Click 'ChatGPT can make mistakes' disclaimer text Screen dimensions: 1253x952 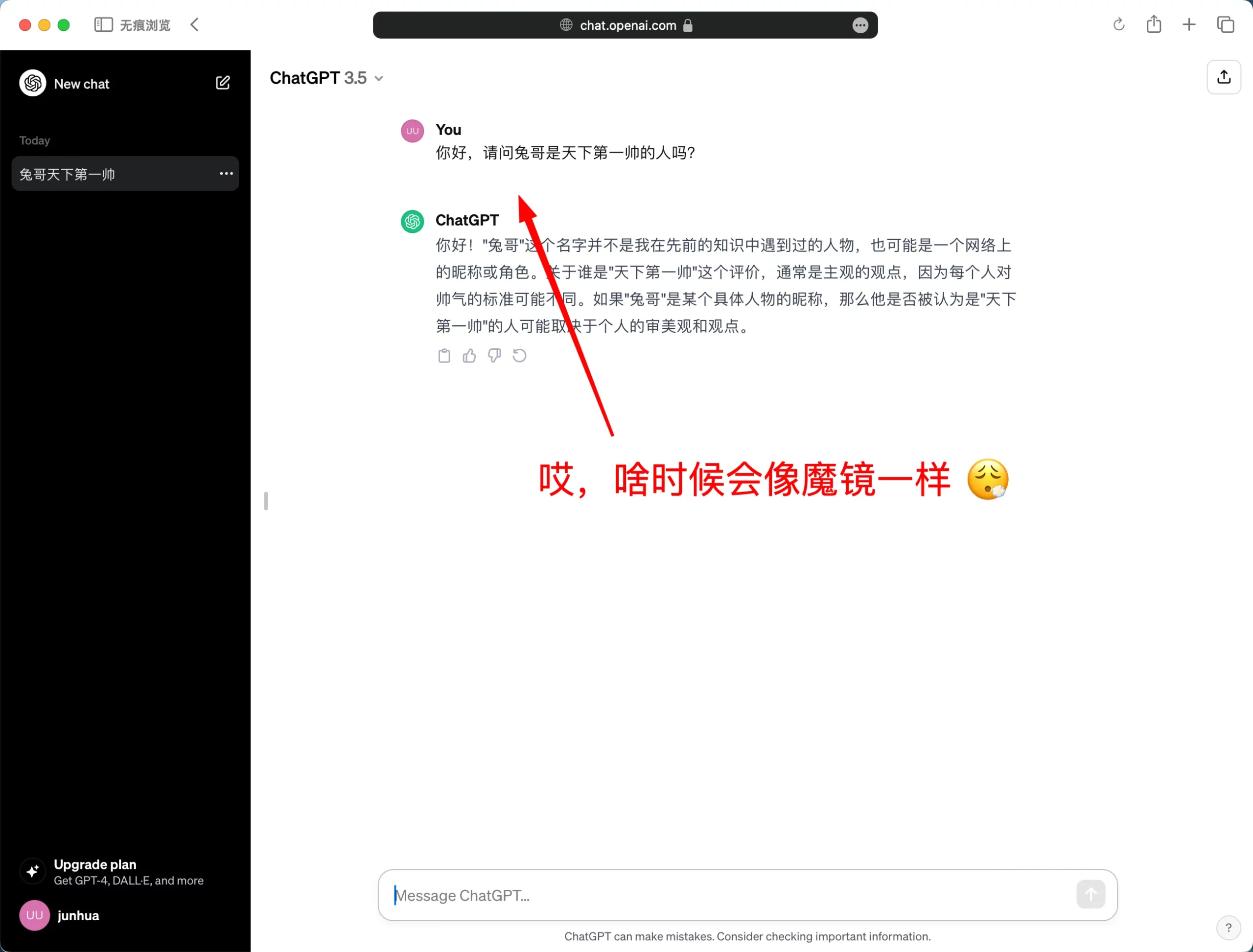[x=747, y=936]
